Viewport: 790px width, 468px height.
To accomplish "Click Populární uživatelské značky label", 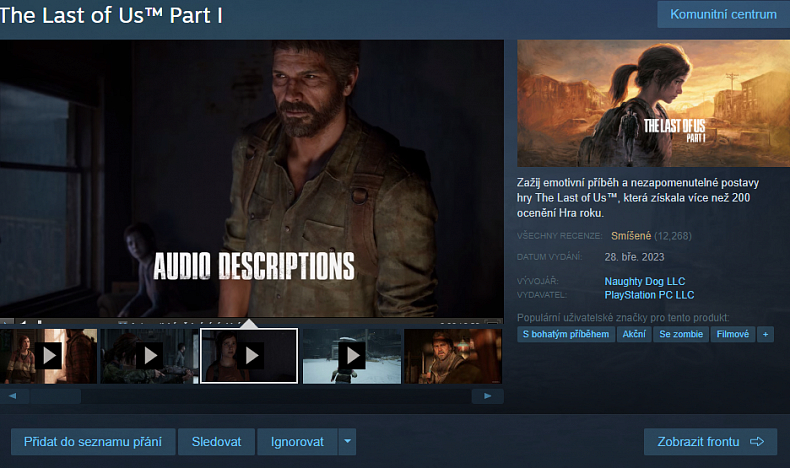I will [623, 317].
